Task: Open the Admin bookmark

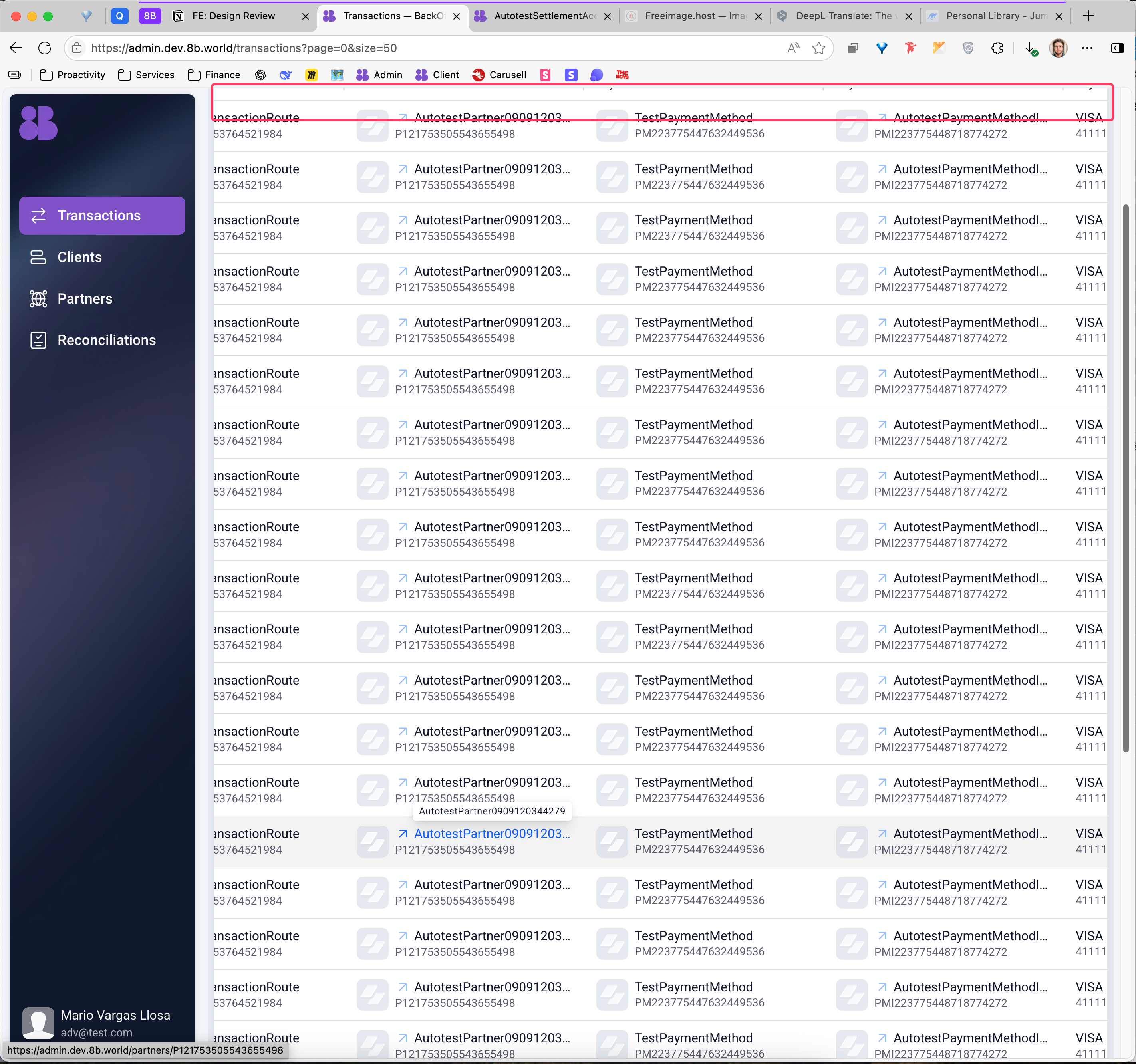Action: (x=379, y=75)
